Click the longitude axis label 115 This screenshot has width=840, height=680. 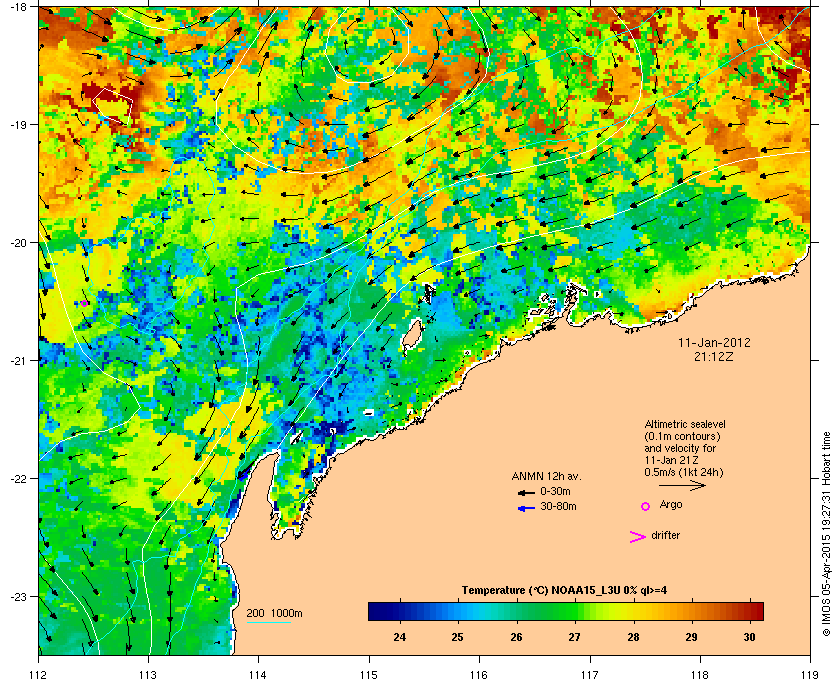tap(369, 674)
